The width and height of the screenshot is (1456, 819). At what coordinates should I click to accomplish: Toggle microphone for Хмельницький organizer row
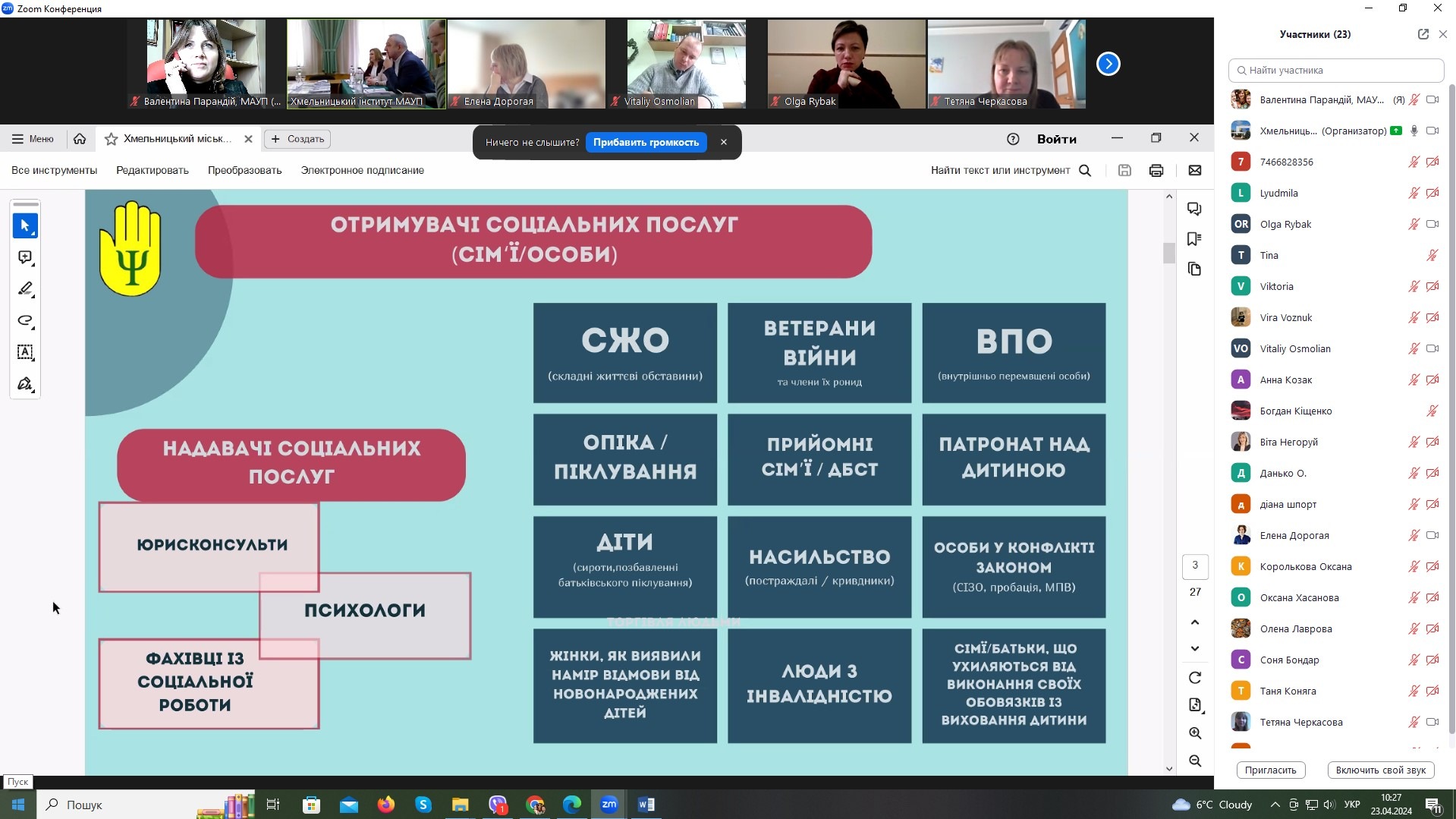coord(1414,131)
